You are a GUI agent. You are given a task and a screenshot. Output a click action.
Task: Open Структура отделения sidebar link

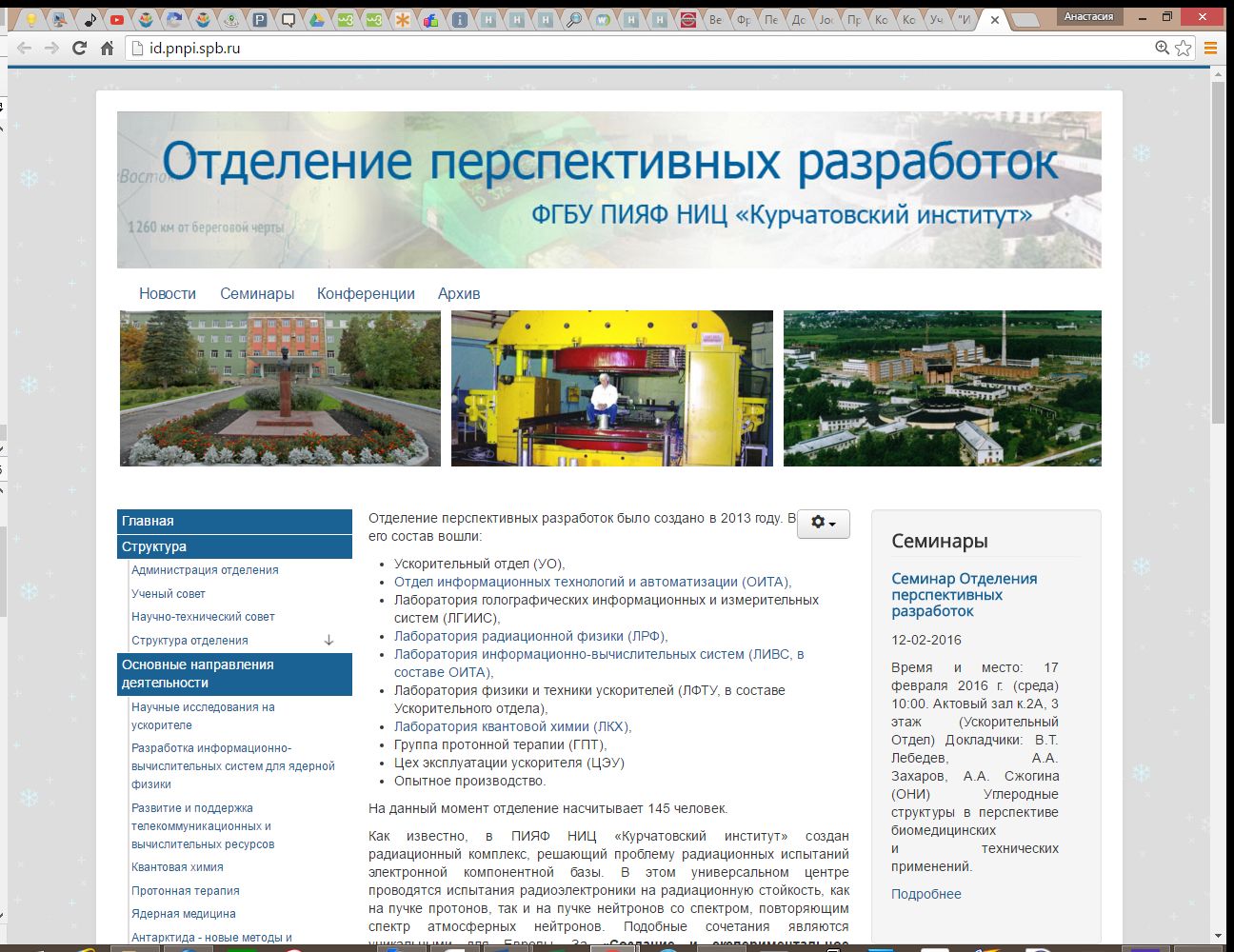tap(189, 641)
